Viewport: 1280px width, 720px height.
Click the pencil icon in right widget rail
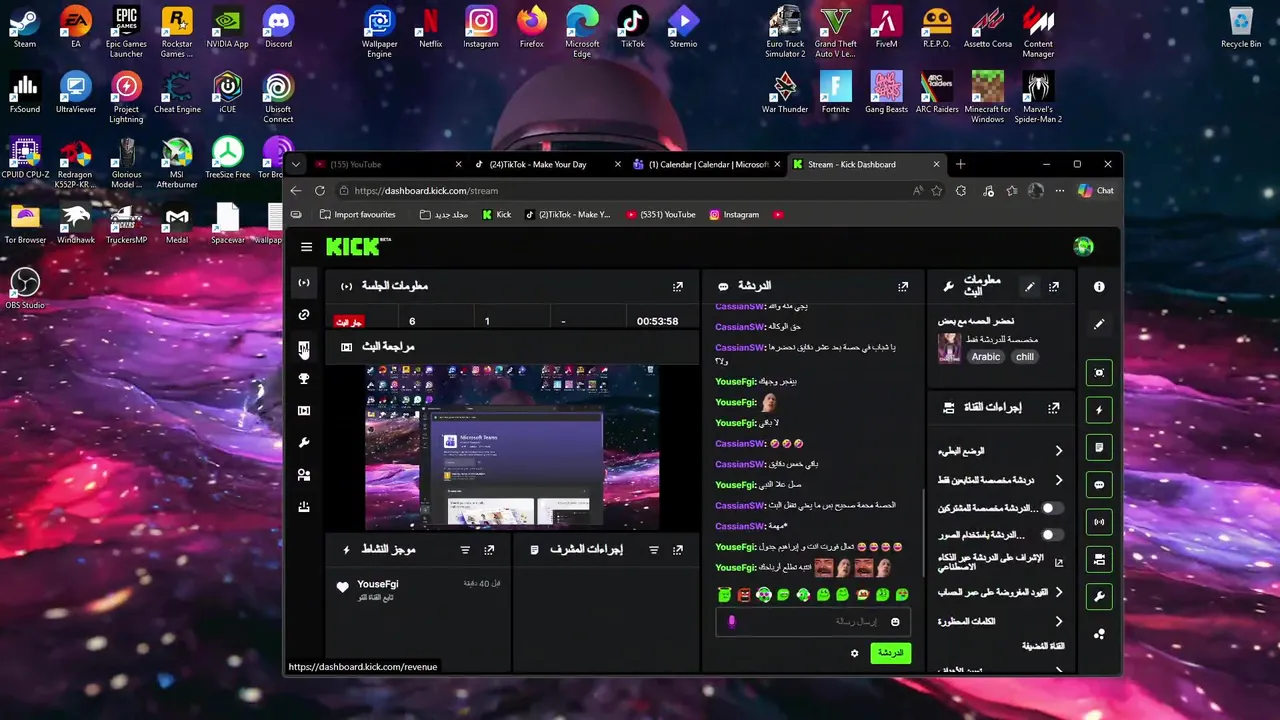[1099, 324]
